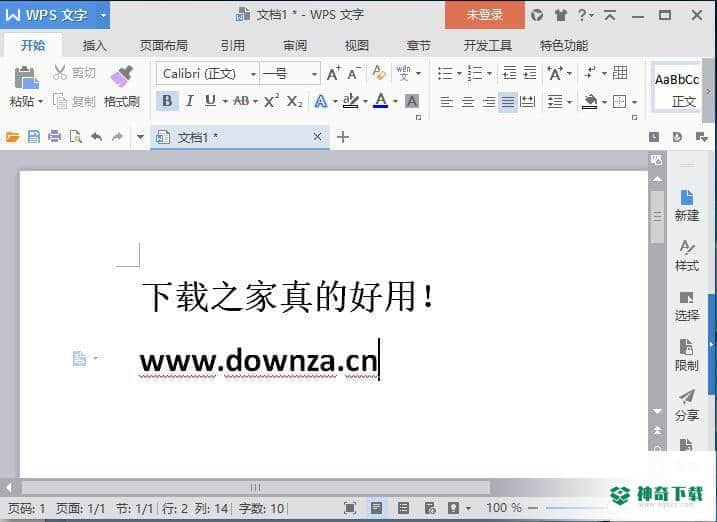Open 插入 ribbon tab
Screen dimensions: 717x522
tap(95, 46)
